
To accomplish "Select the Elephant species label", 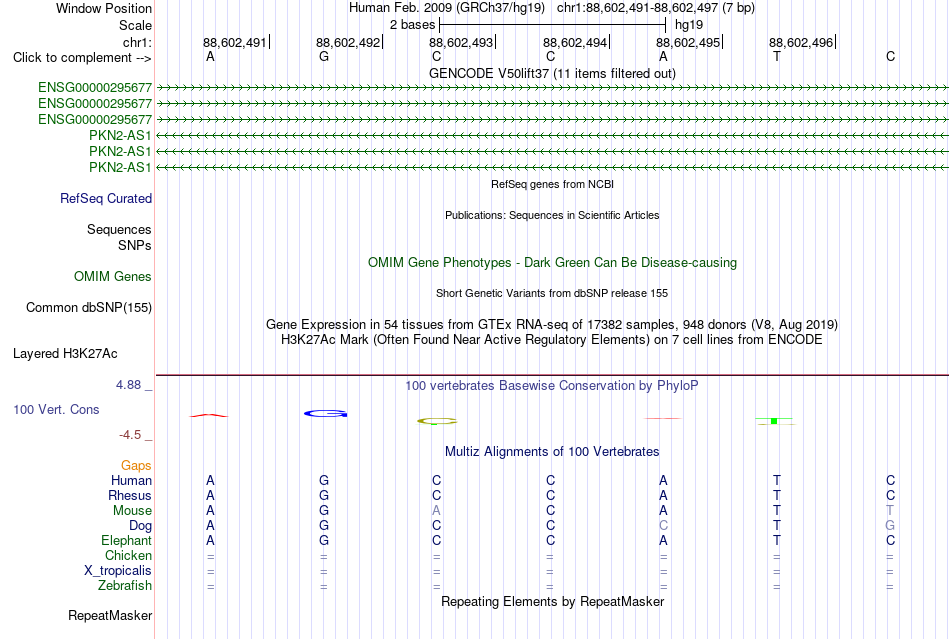I will coord(127,540).
